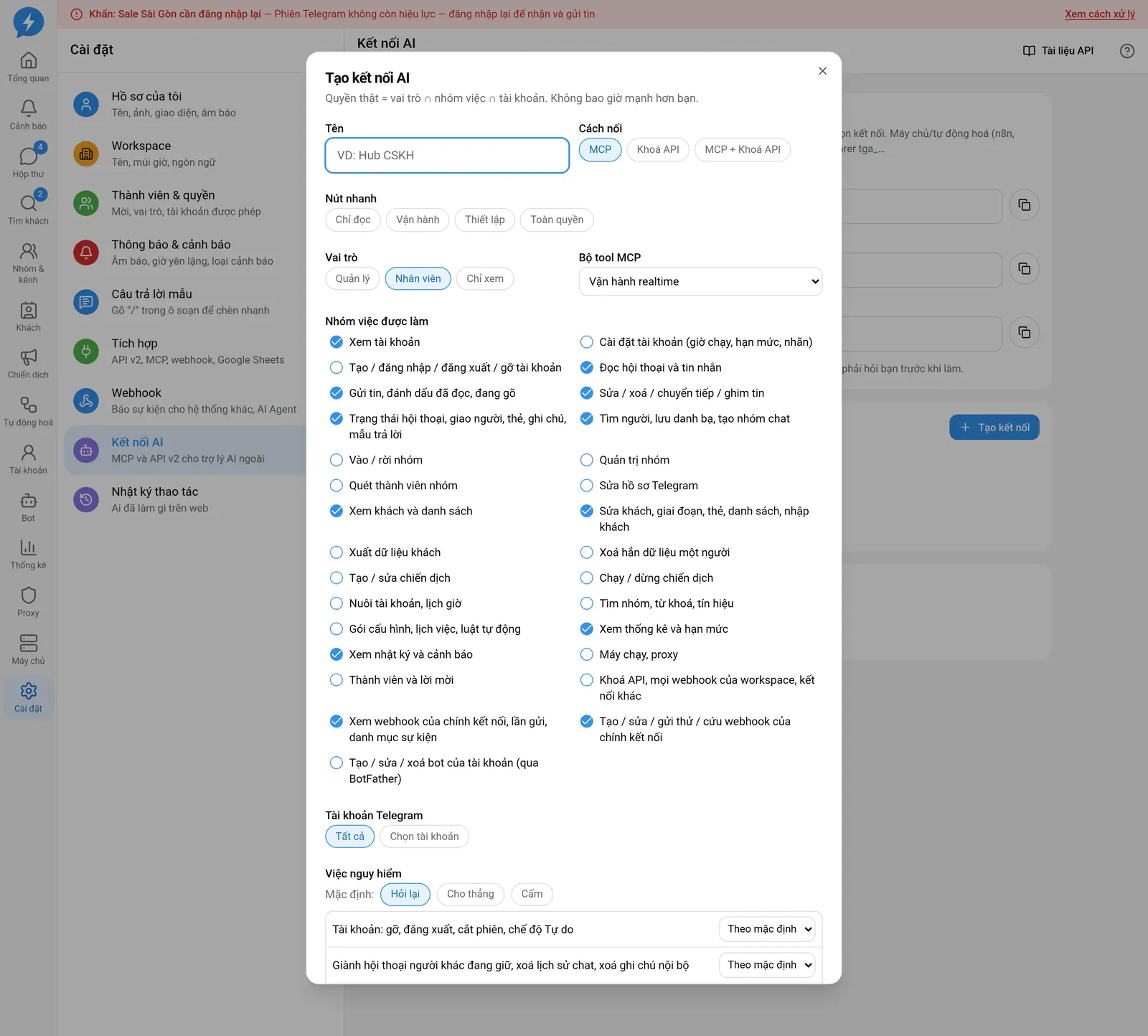This screenshot has height=1036, width=1148.
Task: Click Xem cách xử lý link
Action: click(x=1099, y=14)
